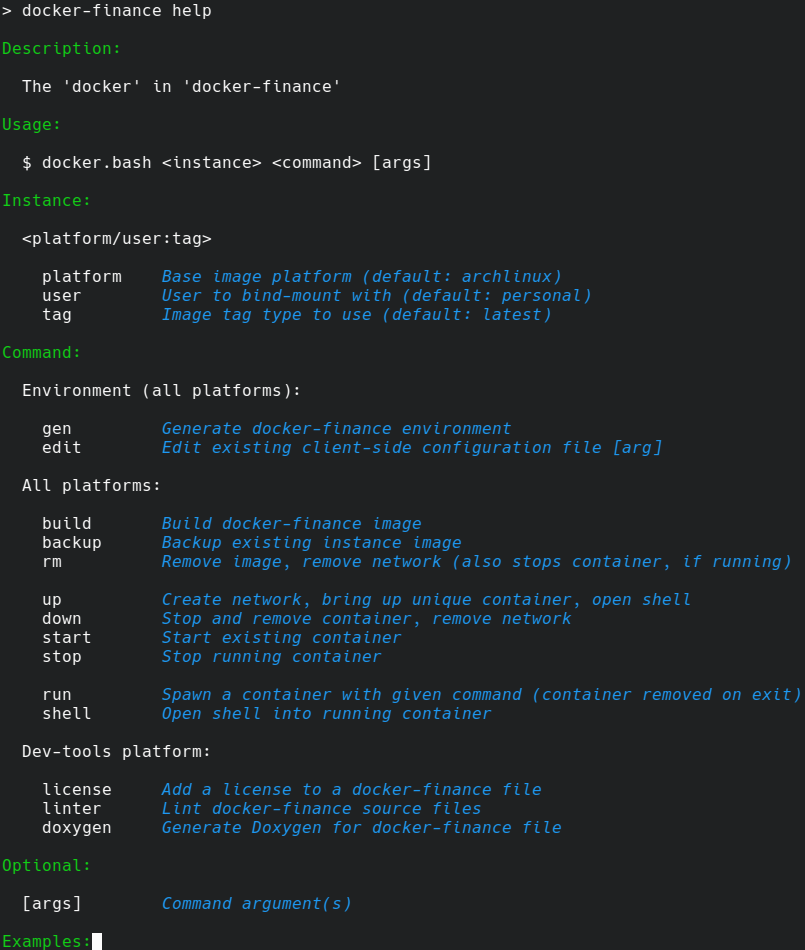Click the 'Image tag type to use' description
The width and height of the screenshot is (805, 950).
(x=356, y=314)
